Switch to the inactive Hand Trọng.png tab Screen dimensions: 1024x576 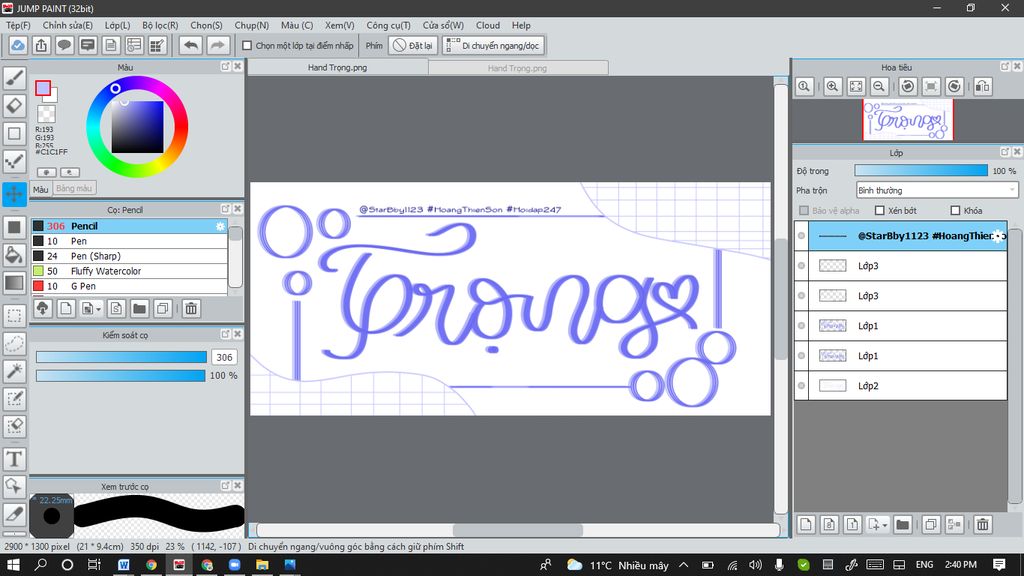(x=517, y=68)
